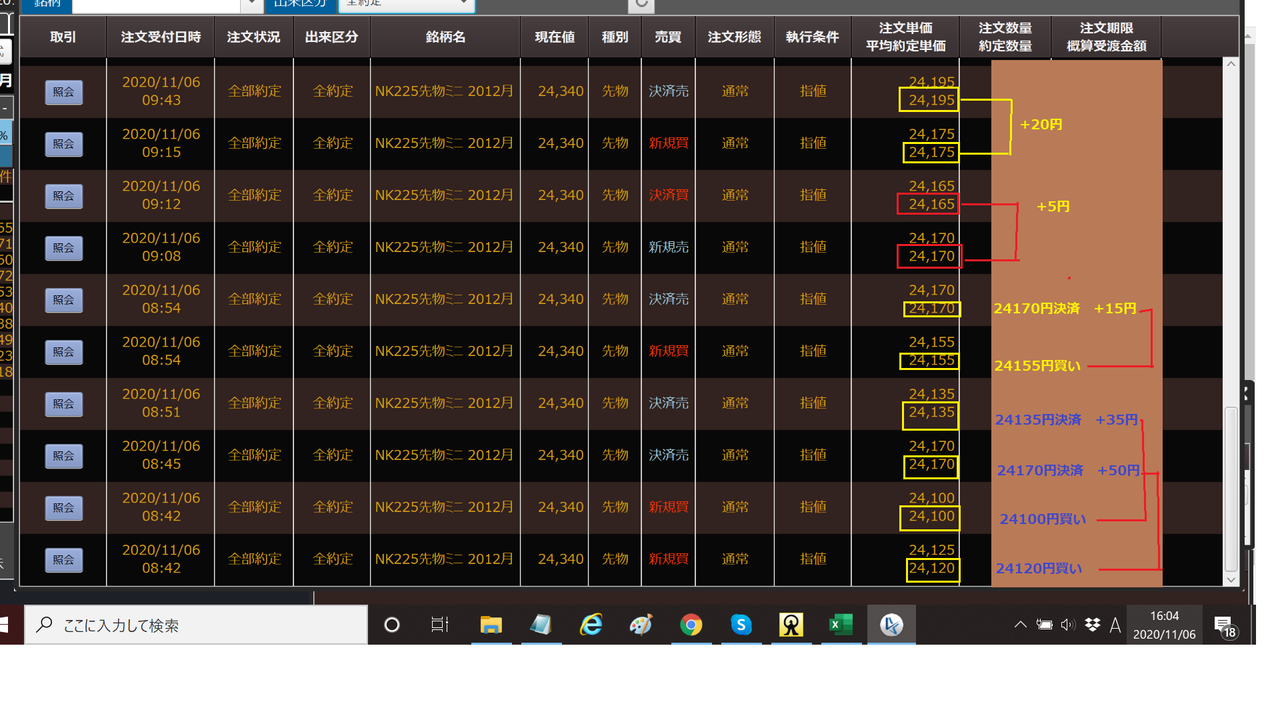This screenshot has width=1280, height=720.
Task: Expand the 銘柄 dropdown arrow
Action: pos(254,5)
